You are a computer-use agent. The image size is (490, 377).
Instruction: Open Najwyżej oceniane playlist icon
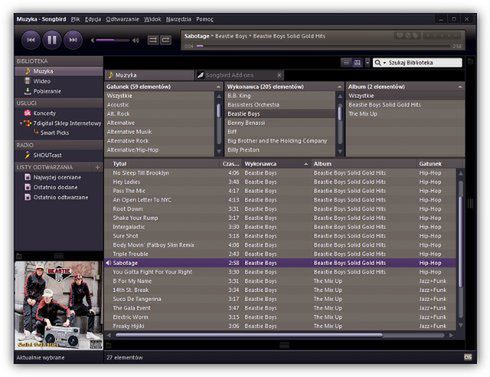coord(28,177)
